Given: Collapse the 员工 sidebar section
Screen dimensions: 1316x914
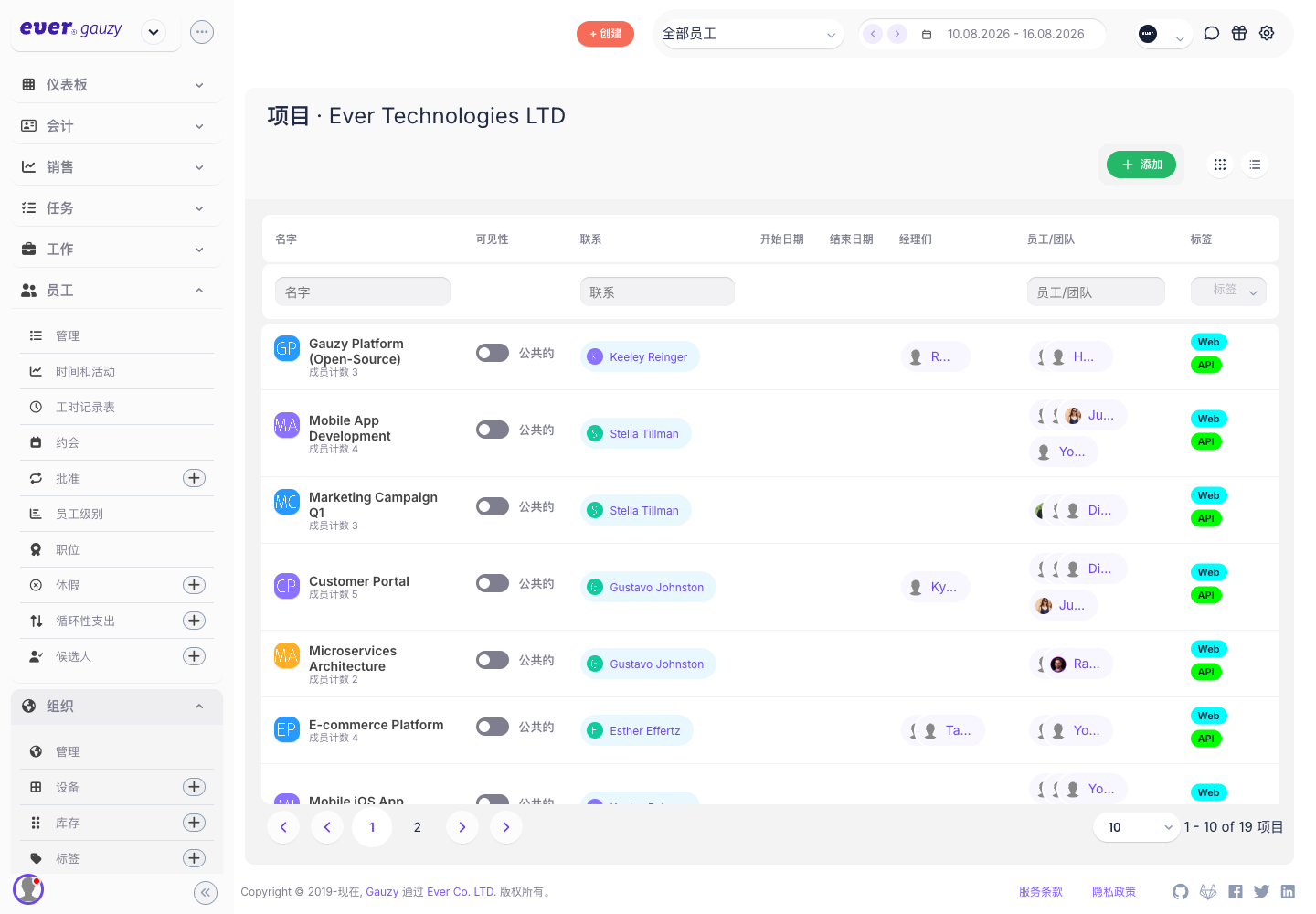Looking at the screenshot, I should pos(116,291).
